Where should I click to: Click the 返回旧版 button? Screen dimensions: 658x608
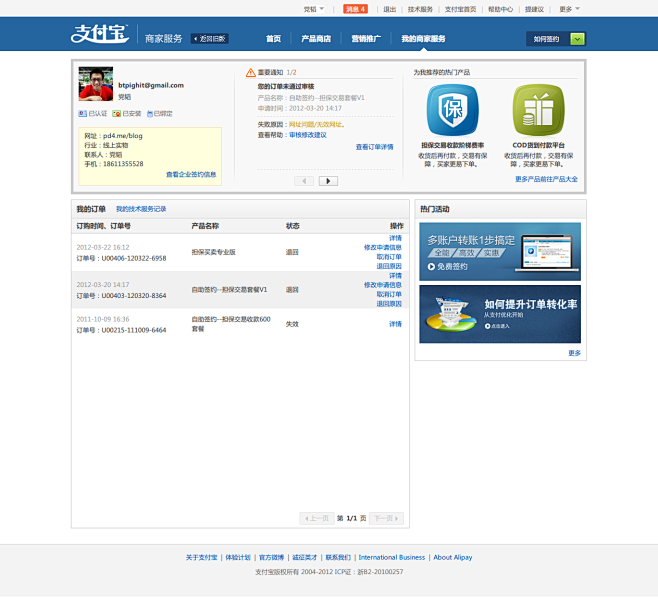[x=210, y=39]
